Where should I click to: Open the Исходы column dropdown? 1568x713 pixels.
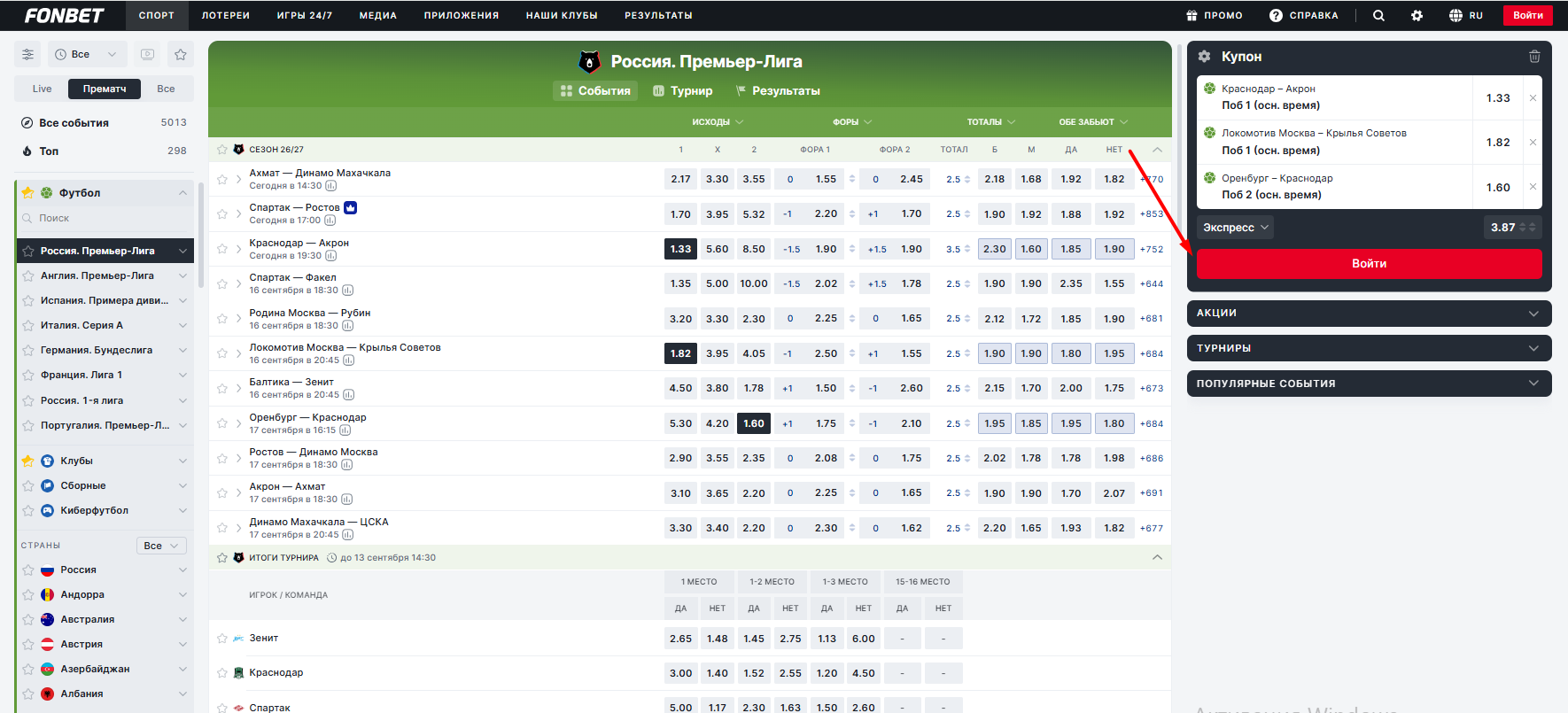(718, 122)
